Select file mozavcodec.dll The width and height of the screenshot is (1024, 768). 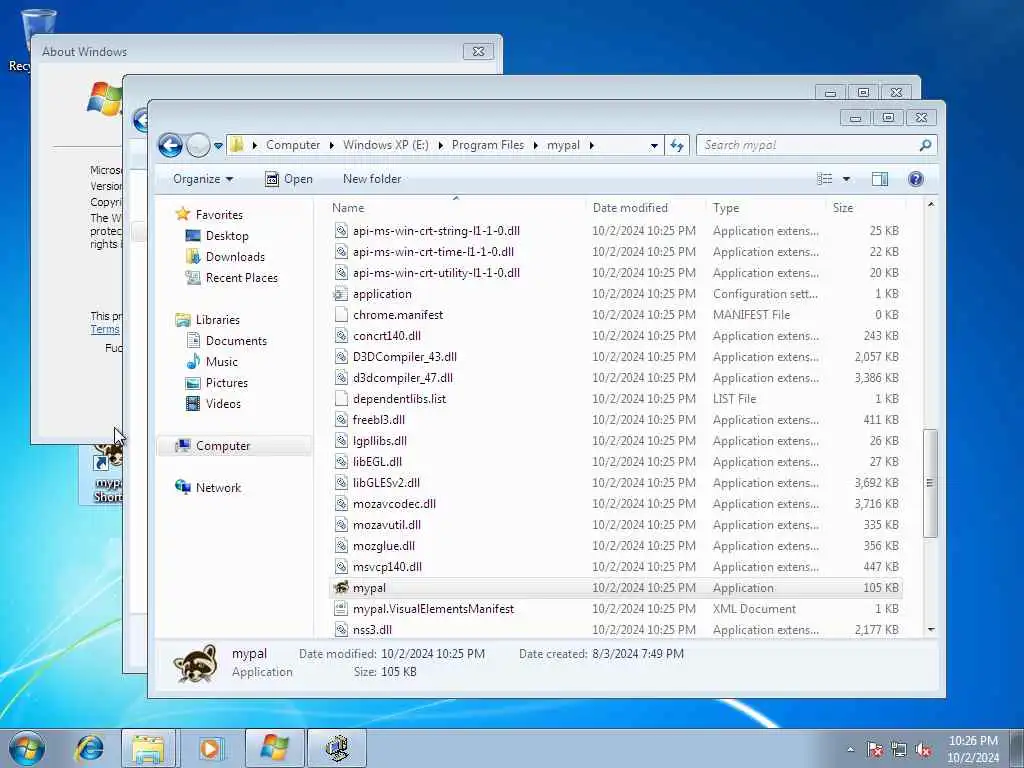(x=394, y=504)
